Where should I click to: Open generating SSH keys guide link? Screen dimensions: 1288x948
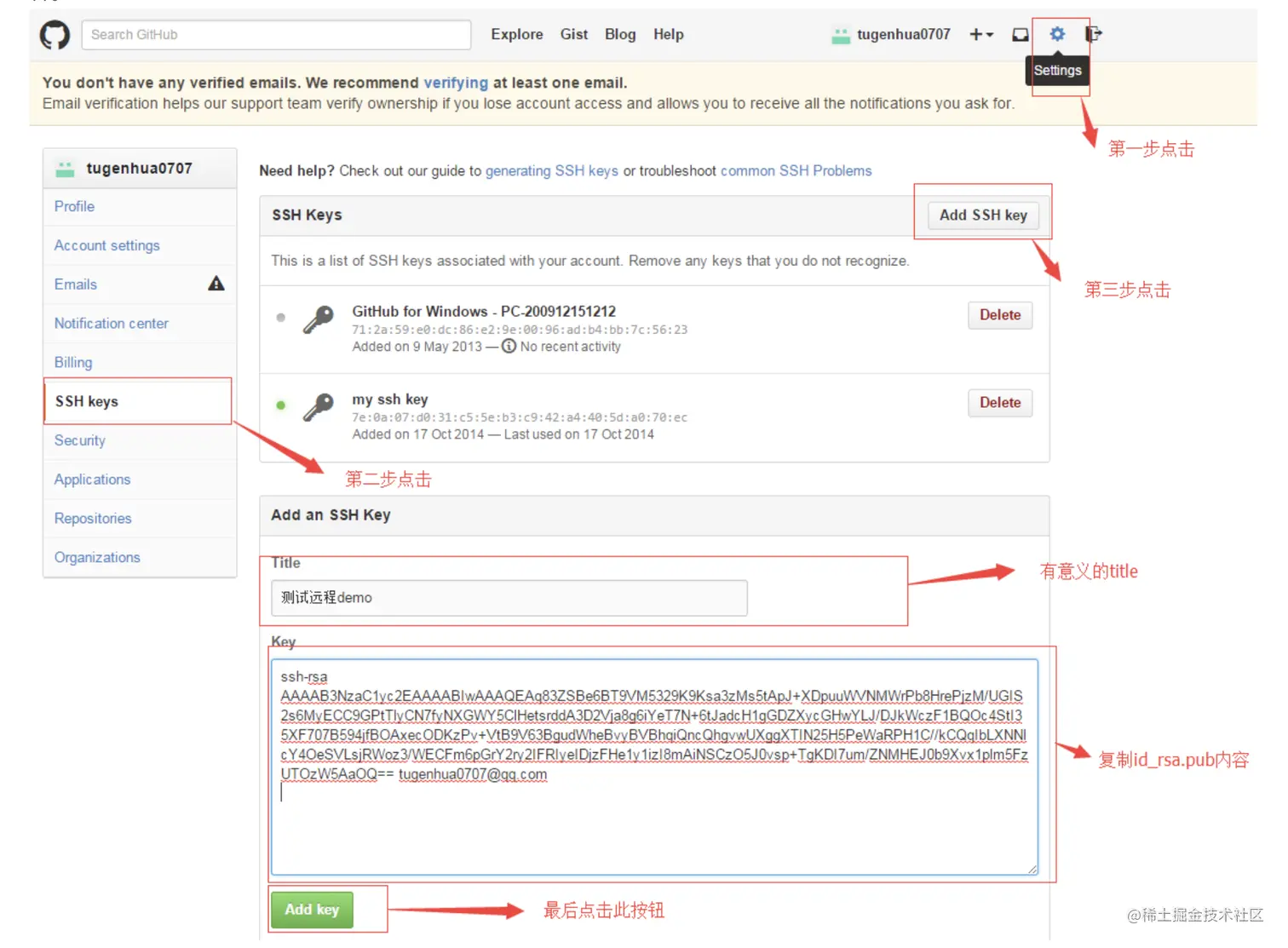(552, 170)
